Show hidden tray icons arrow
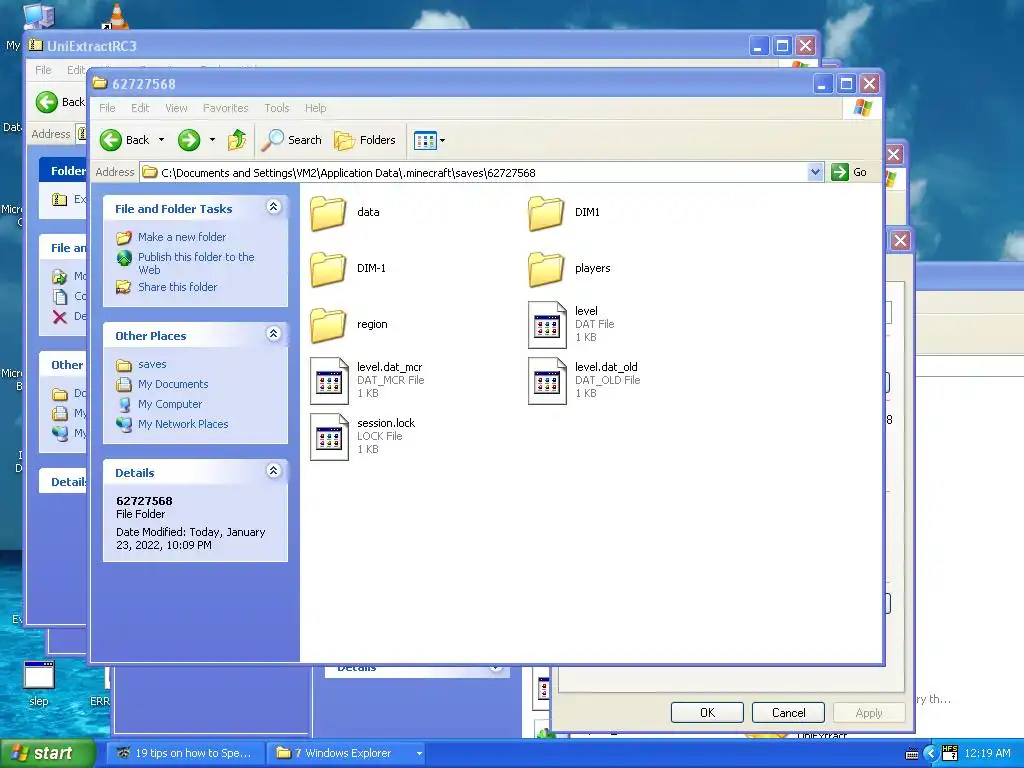Viewport: 1024px width, 768px height. pos(931,754)
